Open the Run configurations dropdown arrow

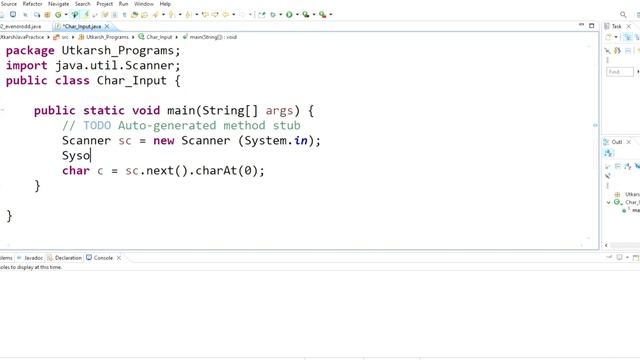297,15
